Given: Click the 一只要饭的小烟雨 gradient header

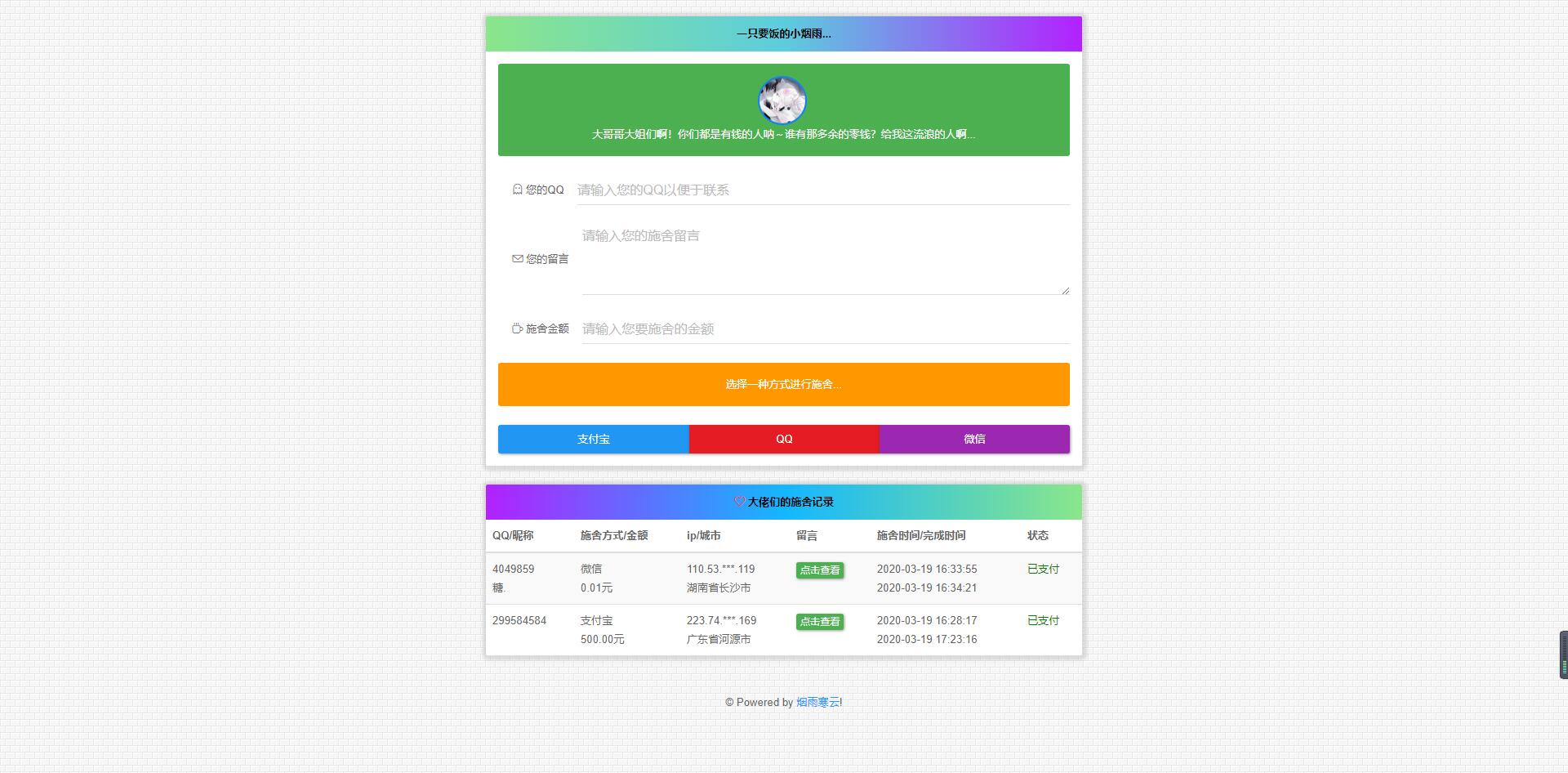Looking at the screenshot, I should click(x=783, y=34).
